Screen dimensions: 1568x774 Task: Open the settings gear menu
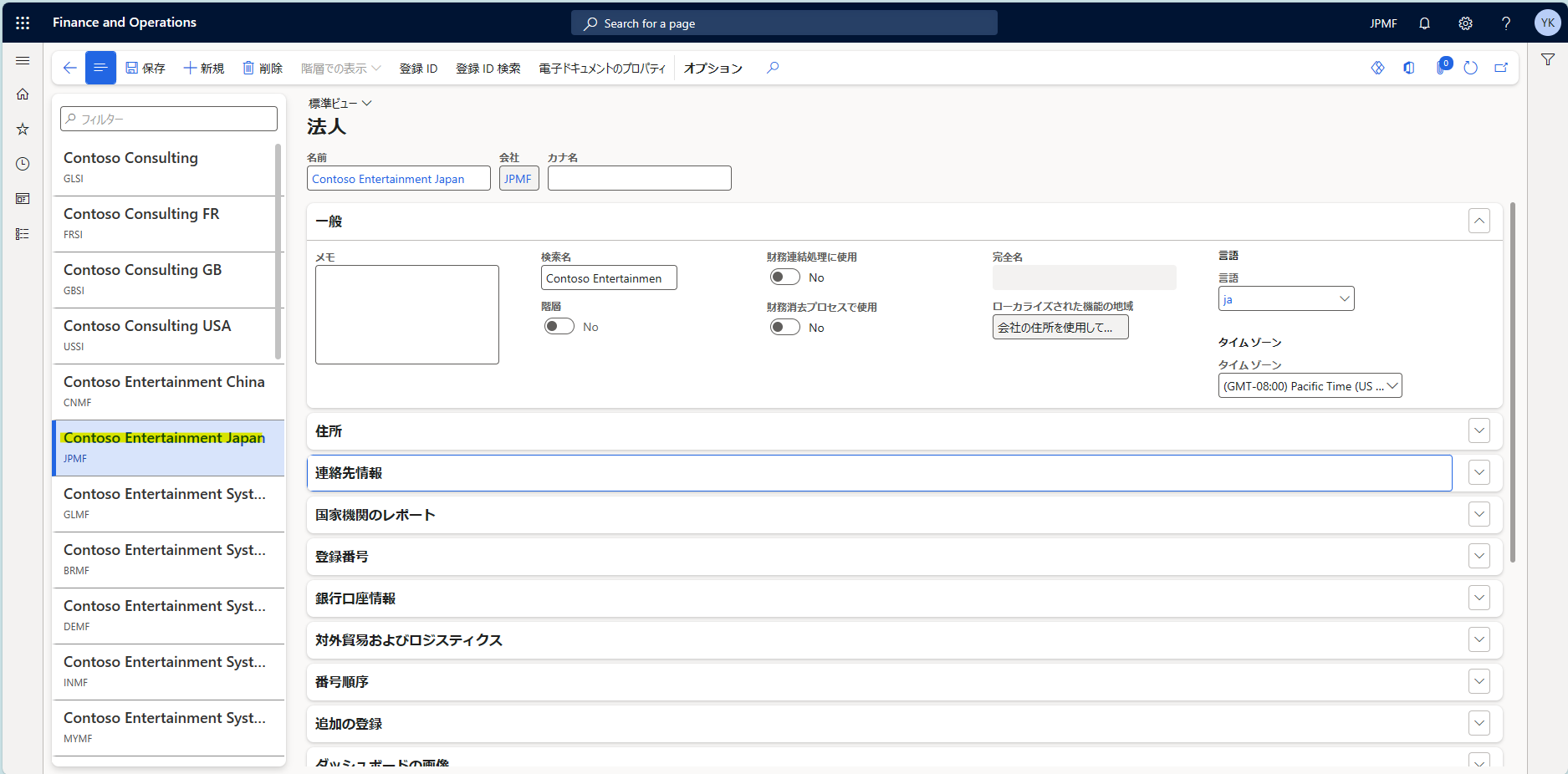tap(1465, 23)
